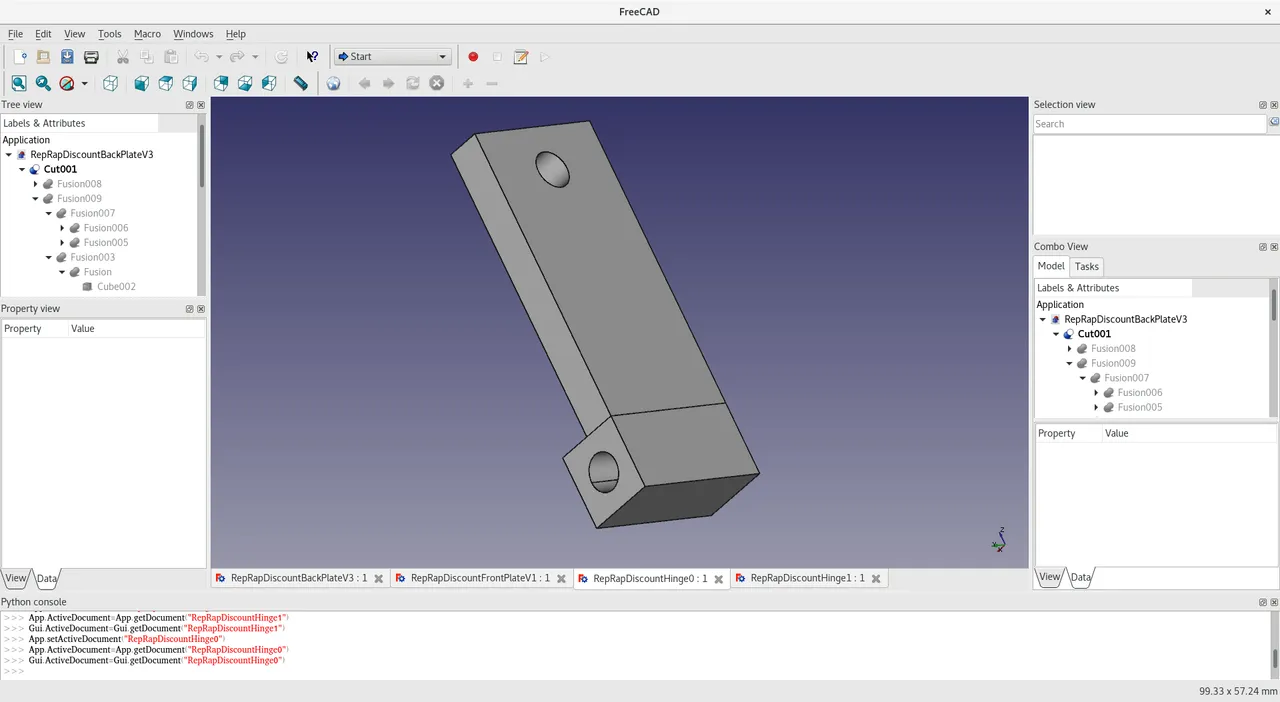The image size is (1280, 702).
Task: Switch to Right view cube icon
Action: [189, 84]
